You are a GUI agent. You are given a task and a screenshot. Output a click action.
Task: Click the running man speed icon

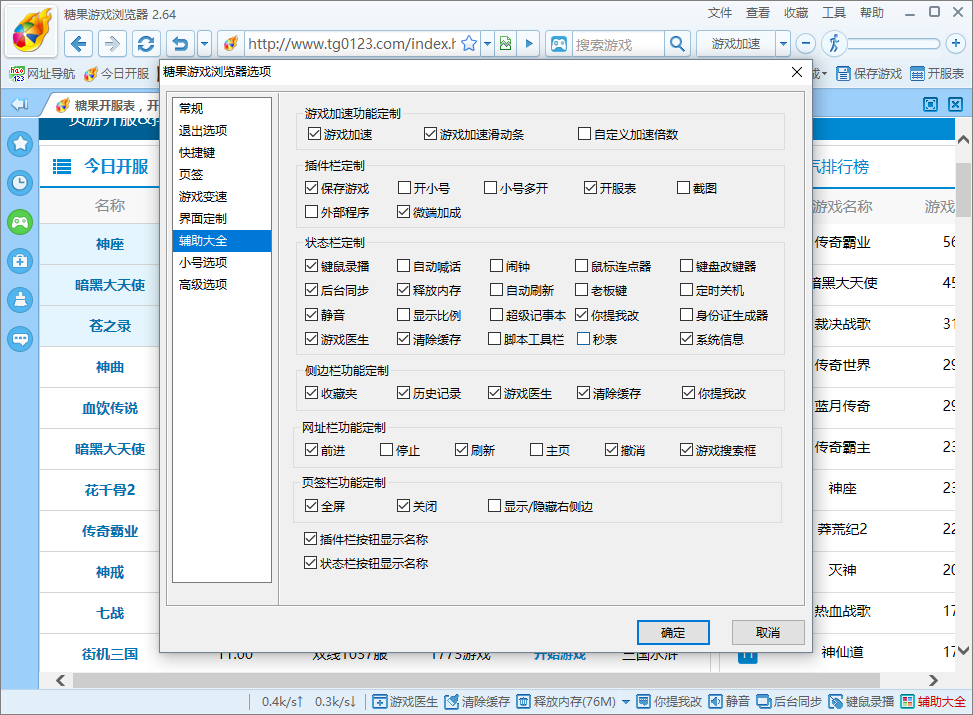click(x=834, y=43)
